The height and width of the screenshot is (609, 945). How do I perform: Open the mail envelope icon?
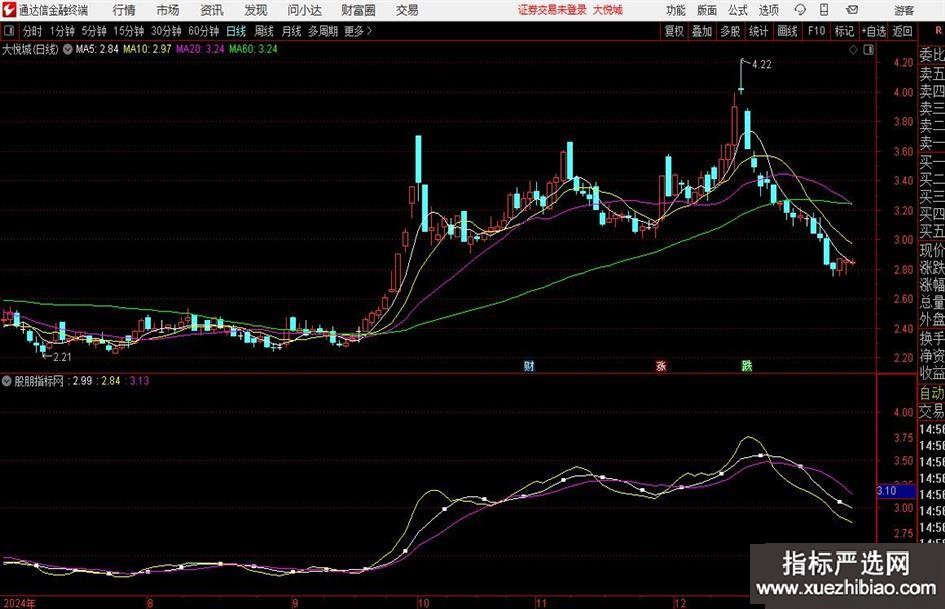tap(852, 10)
